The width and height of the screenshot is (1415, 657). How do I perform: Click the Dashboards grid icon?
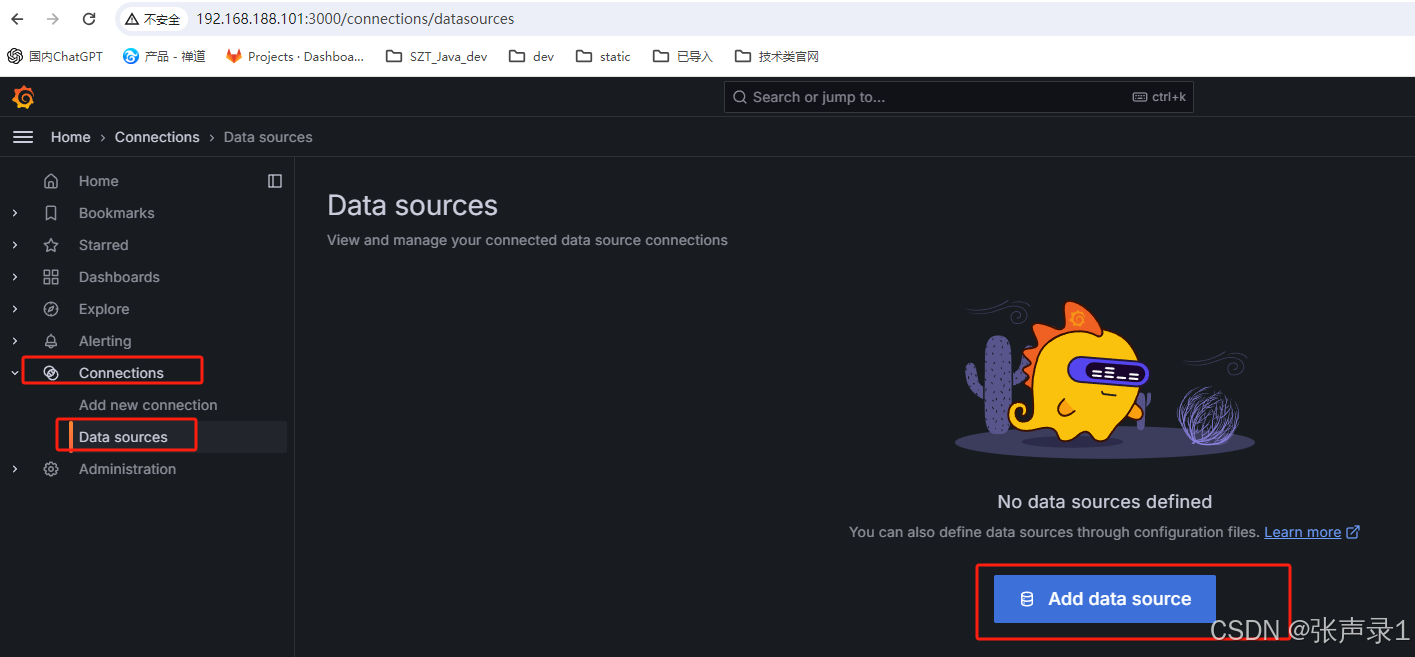[51, 277]
